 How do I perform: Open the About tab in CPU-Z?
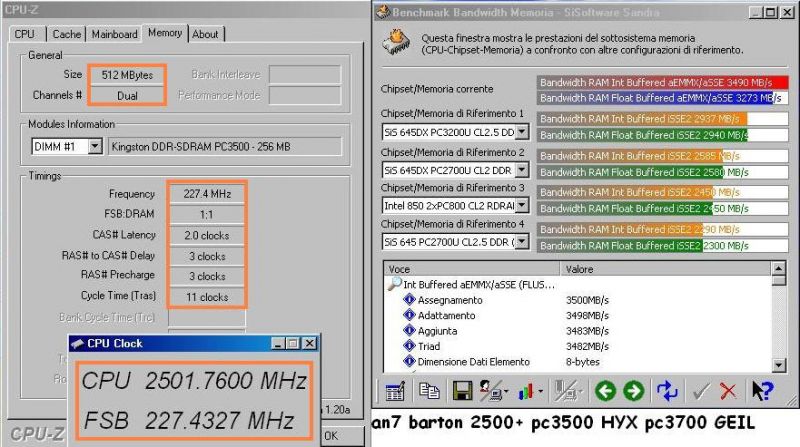[x=205, y=34]
